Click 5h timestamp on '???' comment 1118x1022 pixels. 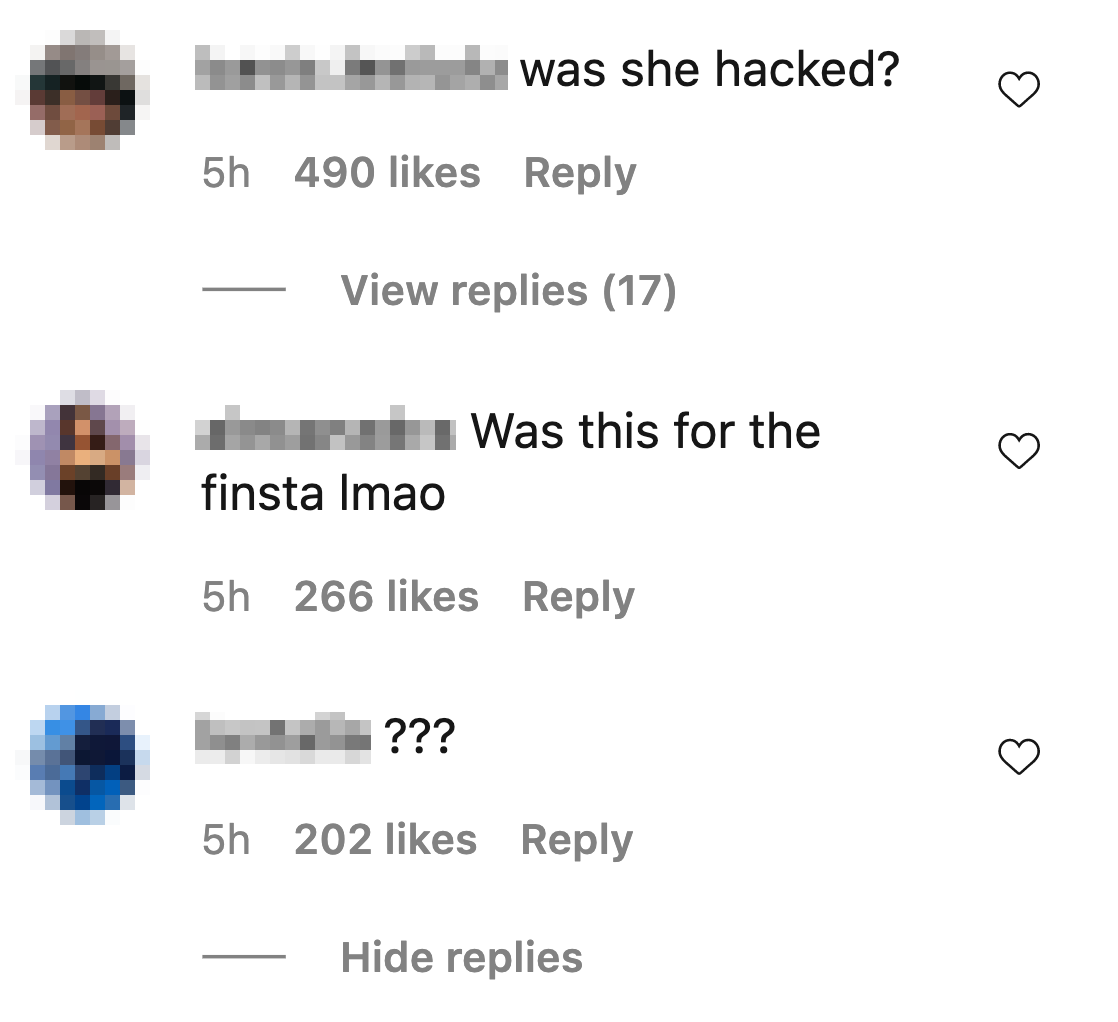[x=226, y=839]
